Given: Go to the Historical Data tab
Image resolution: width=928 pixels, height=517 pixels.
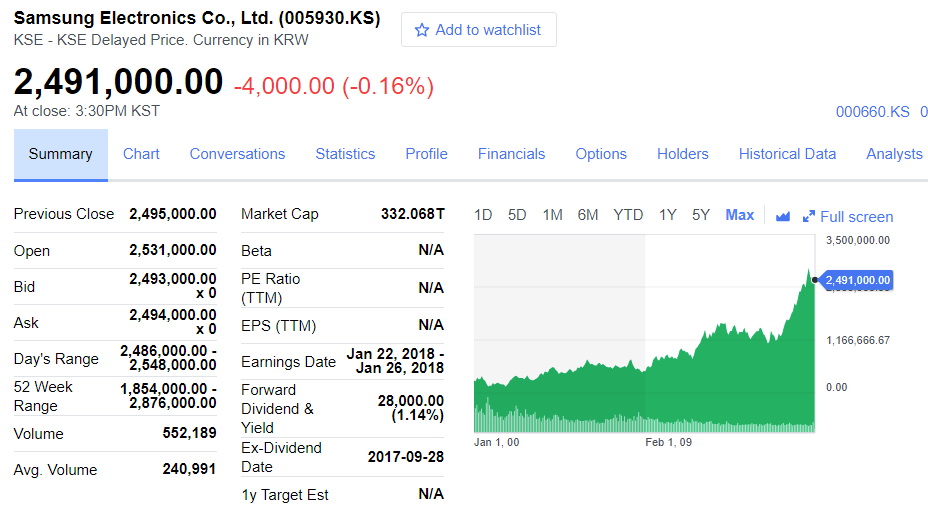Looking at the screenshot, I should pos(787,154).
